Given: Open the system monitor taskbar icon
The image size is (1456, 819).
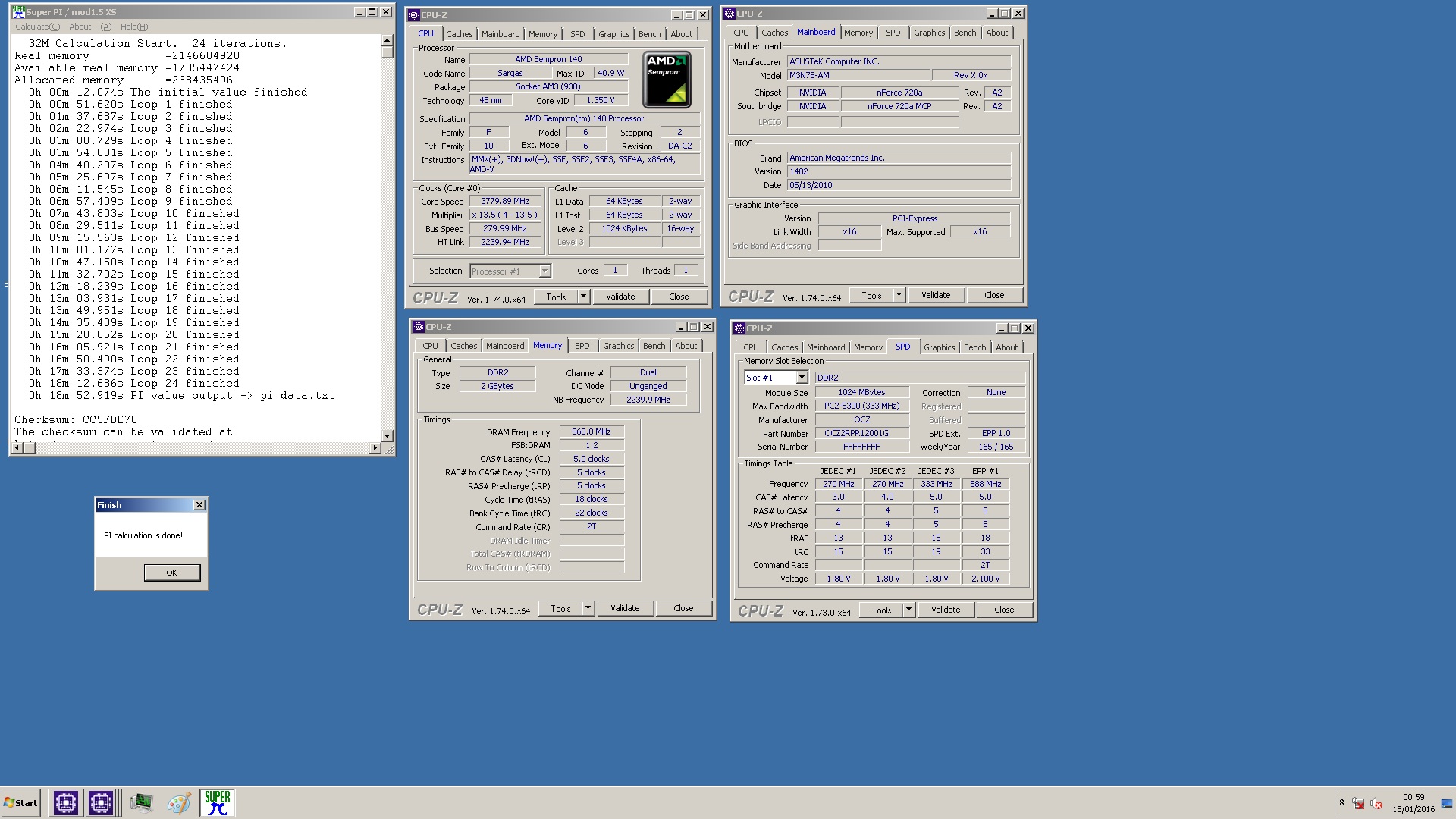Looking at the screenshot, I should pos(141,802).
